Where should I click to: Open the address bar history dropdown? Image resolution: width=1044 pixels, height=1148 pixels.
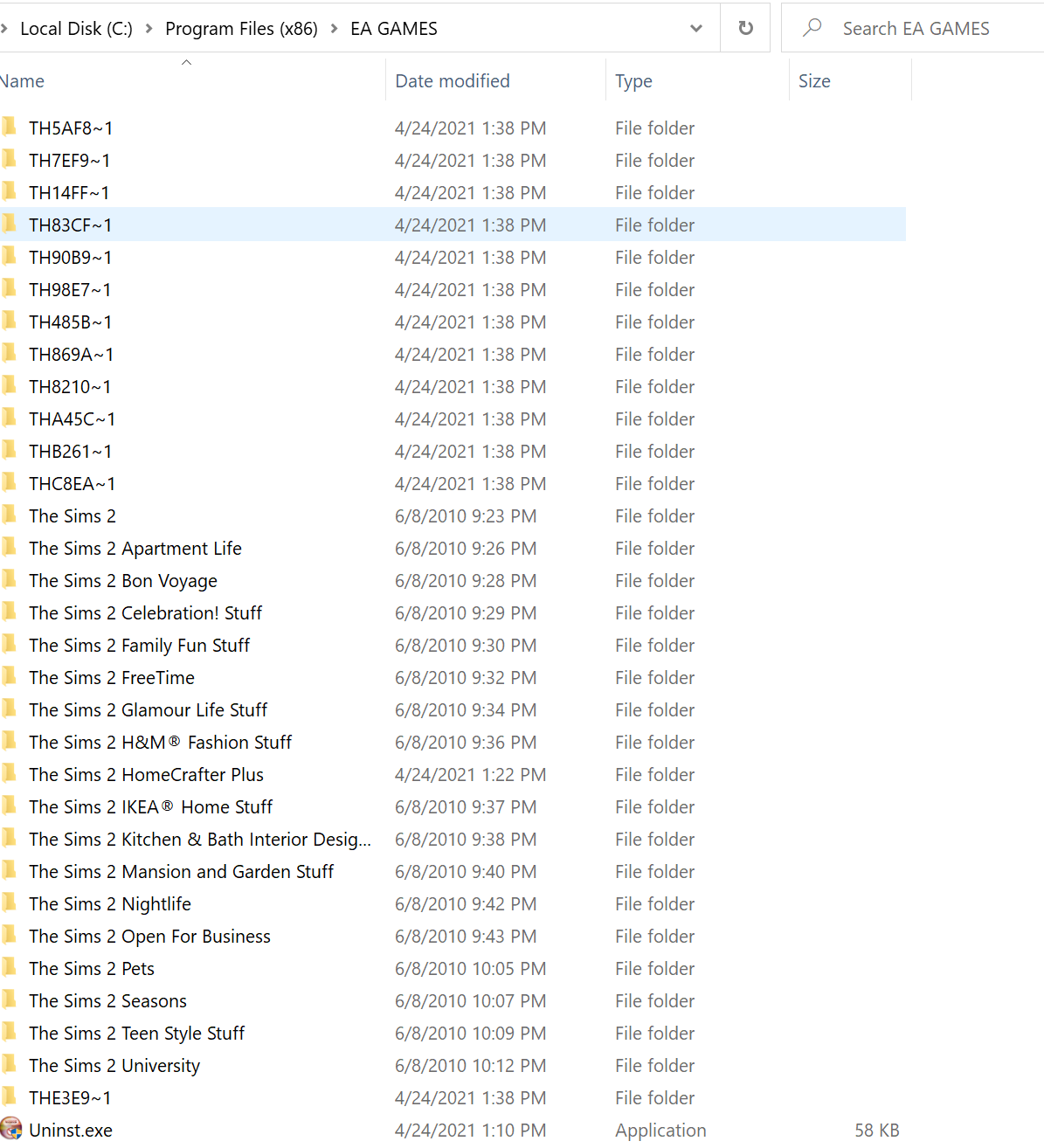(x=696, y=28)
